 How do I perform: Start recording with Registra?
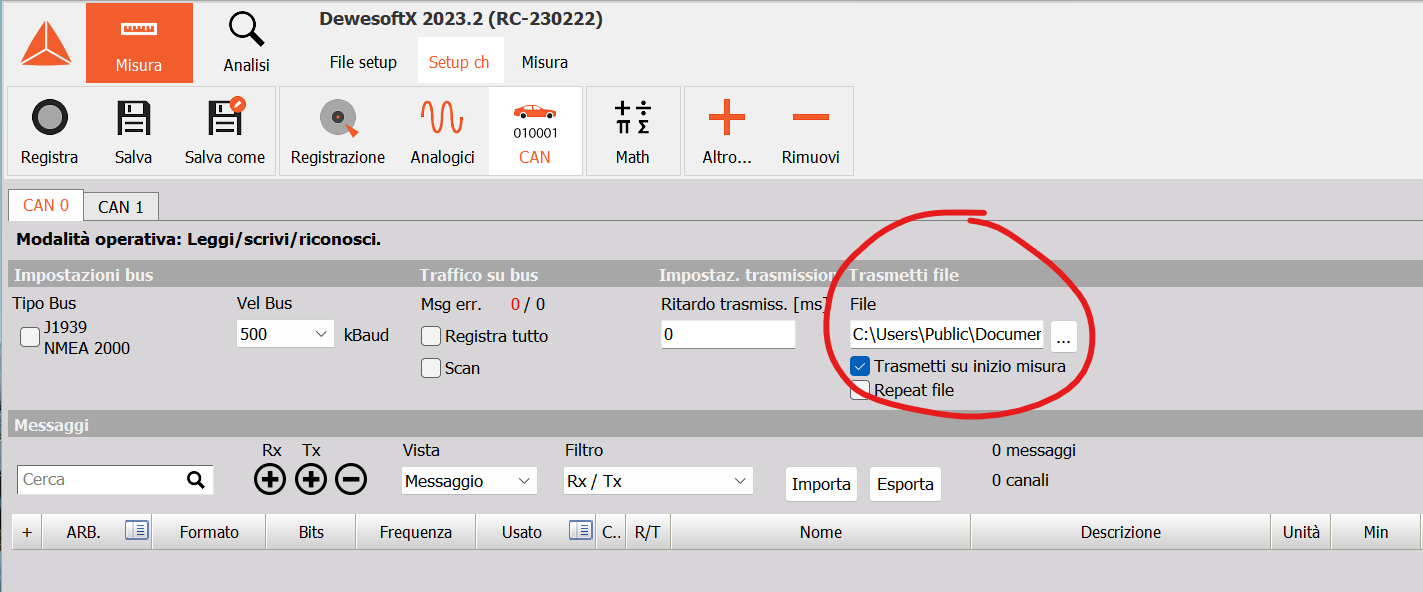tap(49, 131)
